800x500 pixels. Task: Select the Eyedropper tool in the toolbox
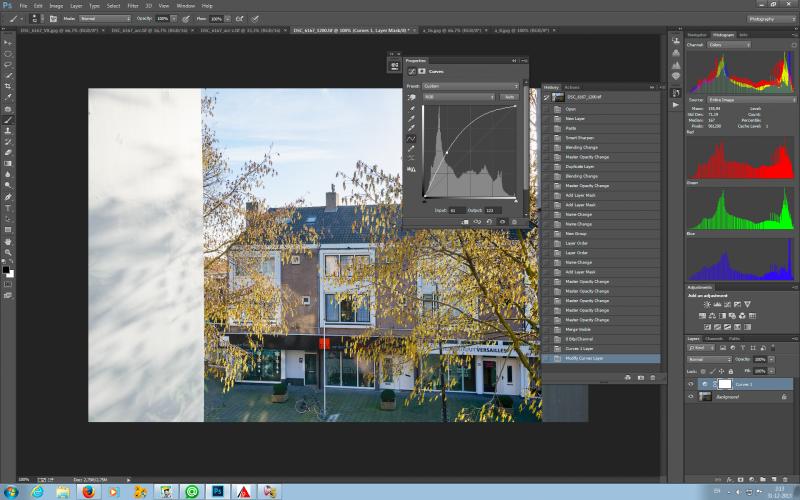(8, 97)
